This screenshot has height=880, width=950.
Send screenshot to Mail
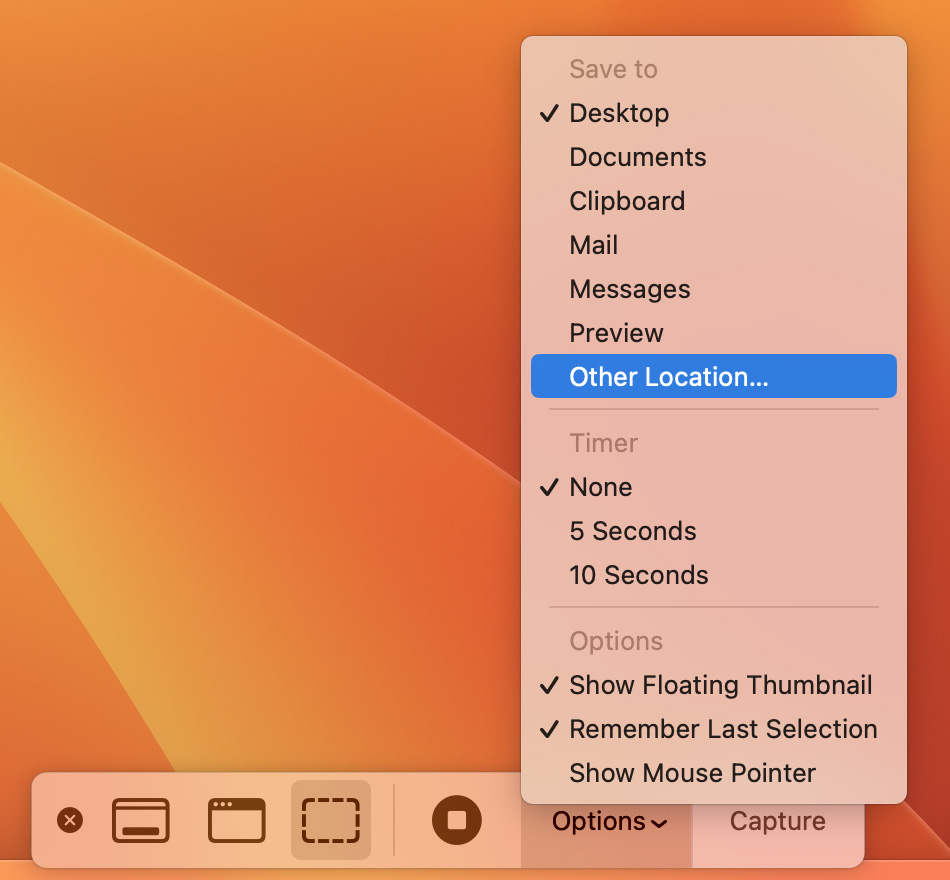click(714, 245)
